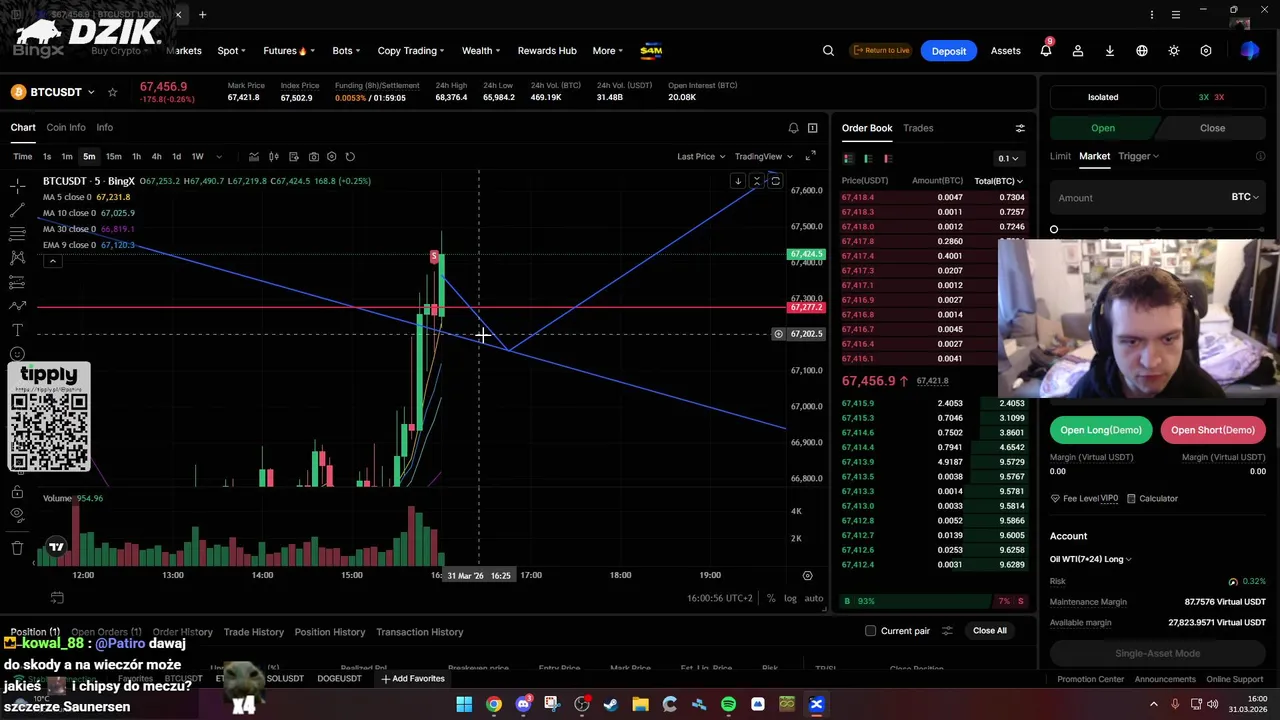Open Steam from the taskbar
The width and height of the screenshot is (1280, 720).
pyautogui.click(x=611, y=704)
